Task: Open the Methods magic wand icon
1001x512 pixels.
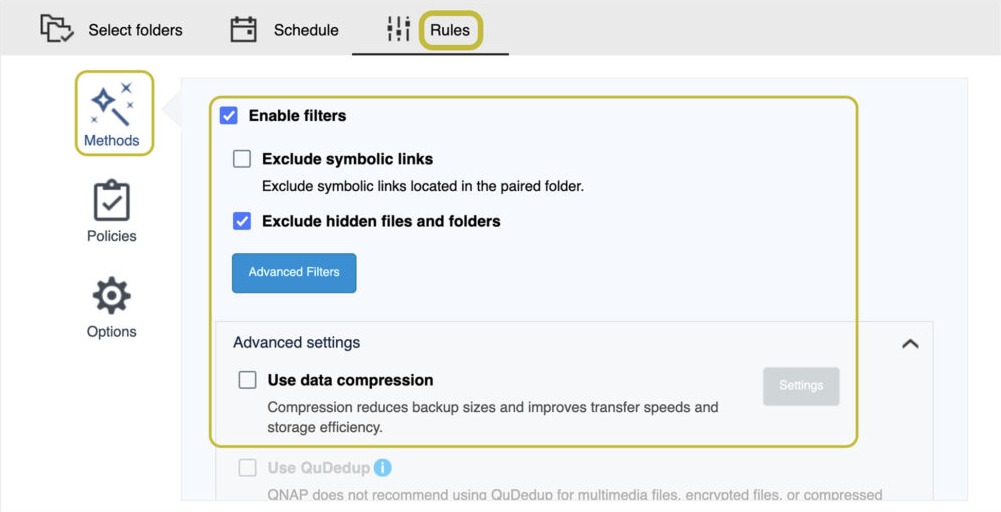Action: (112, 104)
